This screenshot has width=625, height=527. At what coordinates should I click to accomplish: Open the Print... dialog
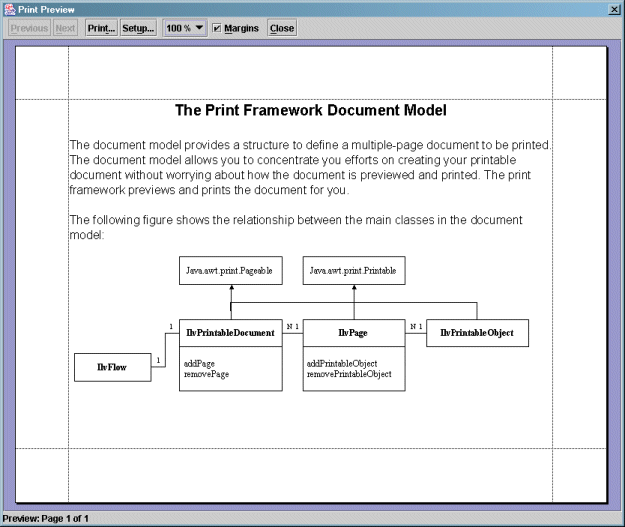pos(101,28)
